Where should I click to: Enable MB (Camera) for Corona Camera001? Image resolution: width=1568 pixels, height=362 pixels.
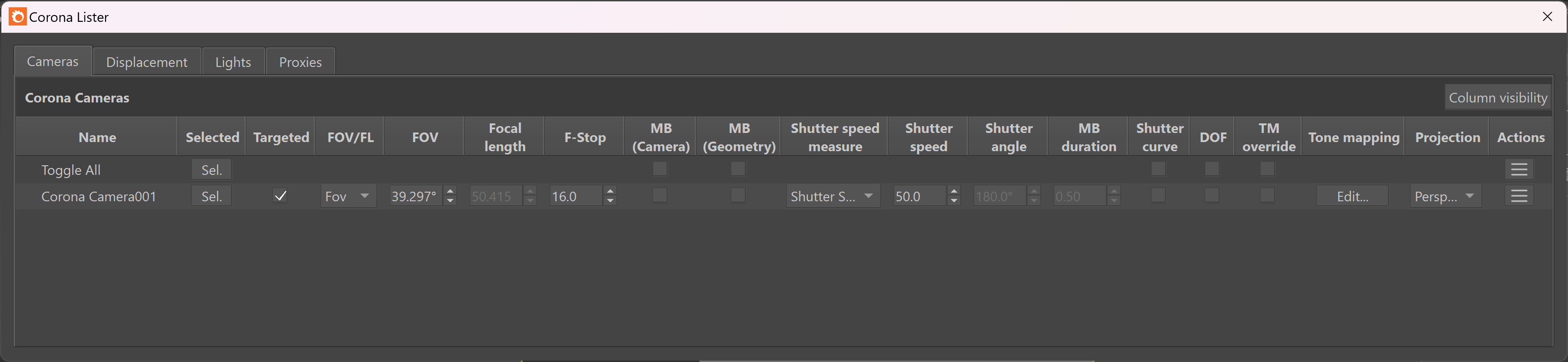(659, 196)
